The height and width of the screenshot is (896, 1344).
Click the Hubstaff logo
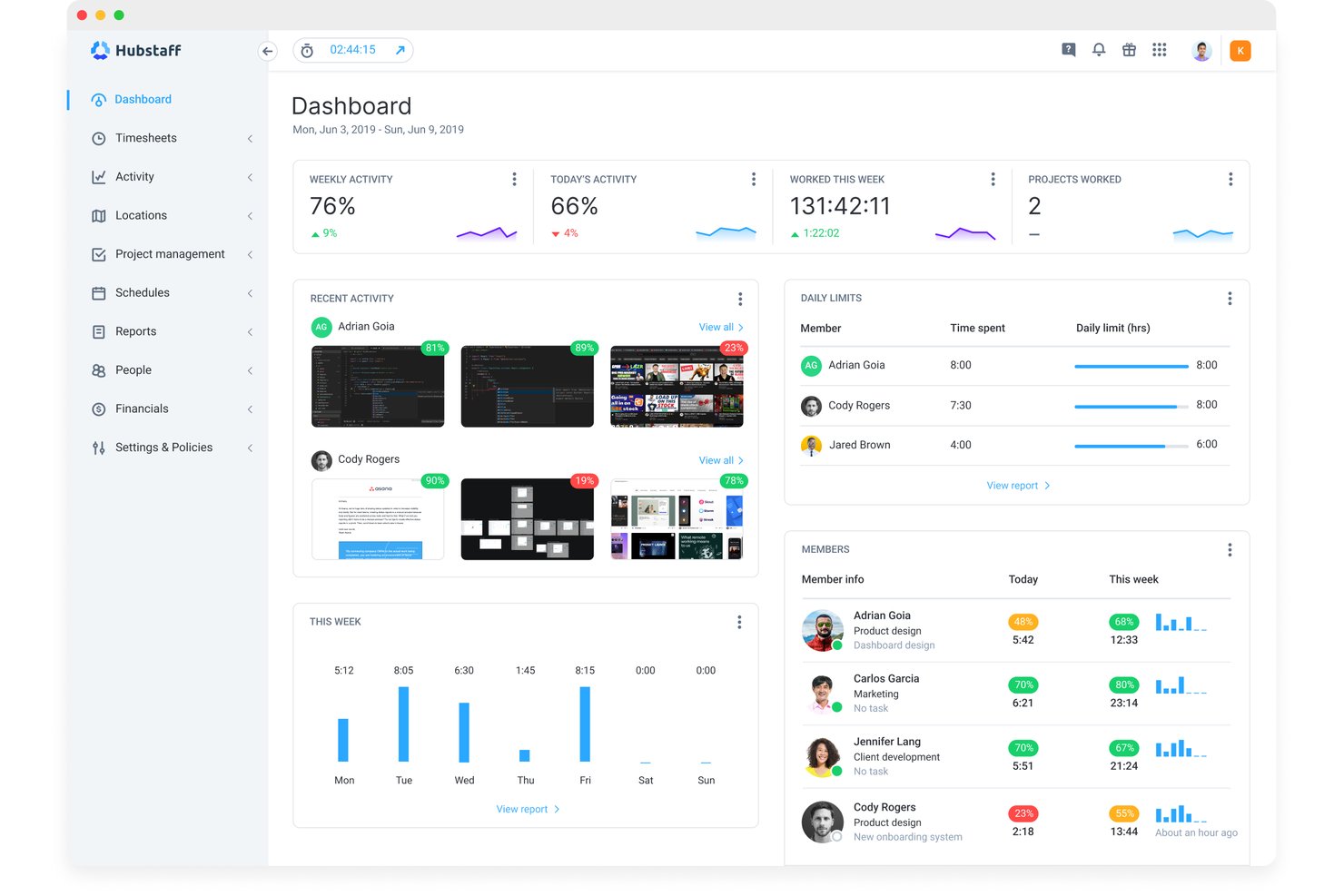coord(136,50)
